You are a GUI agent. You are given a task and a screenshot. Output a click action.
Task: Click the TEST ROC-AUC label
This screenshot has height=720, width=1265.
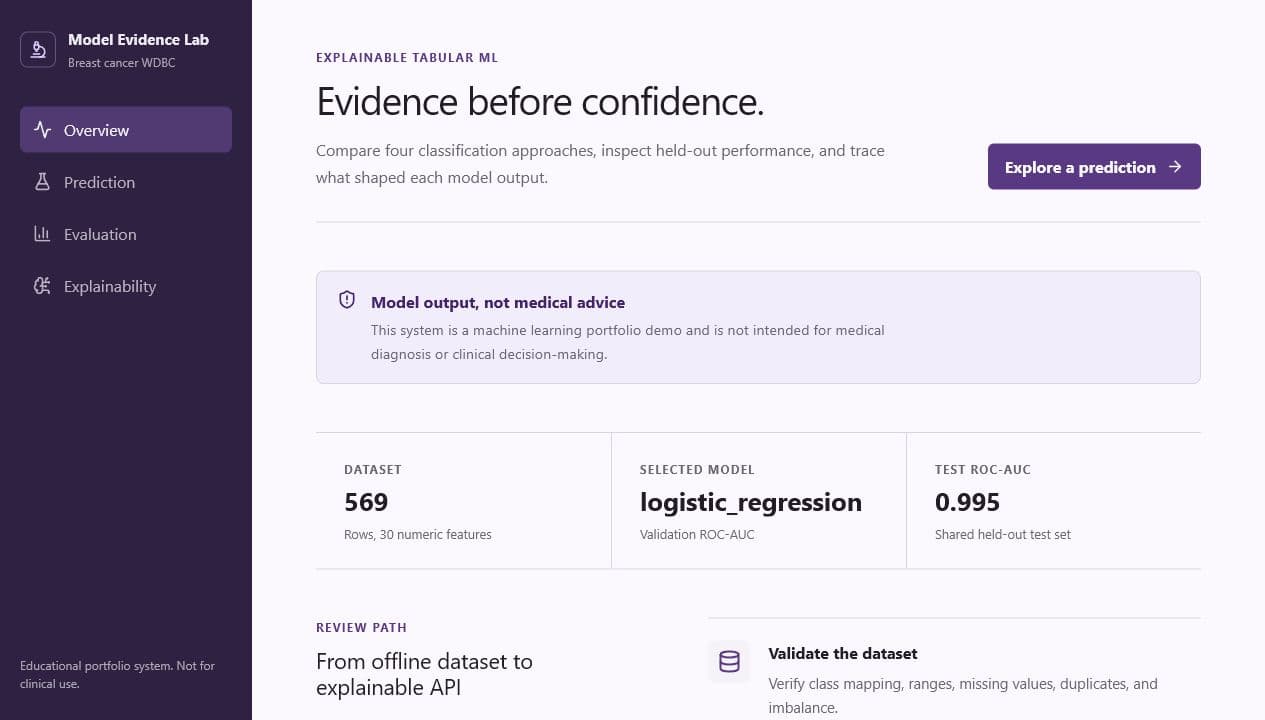point(983,470)
